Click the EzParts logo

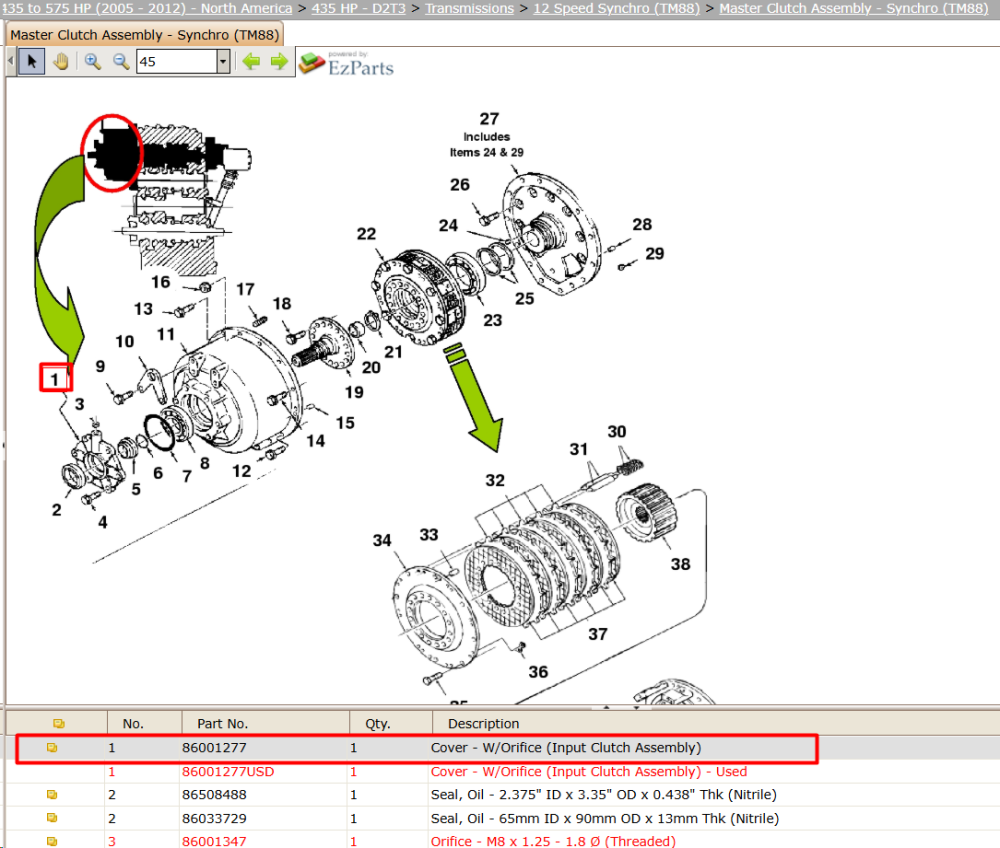[x=347, y=64]
